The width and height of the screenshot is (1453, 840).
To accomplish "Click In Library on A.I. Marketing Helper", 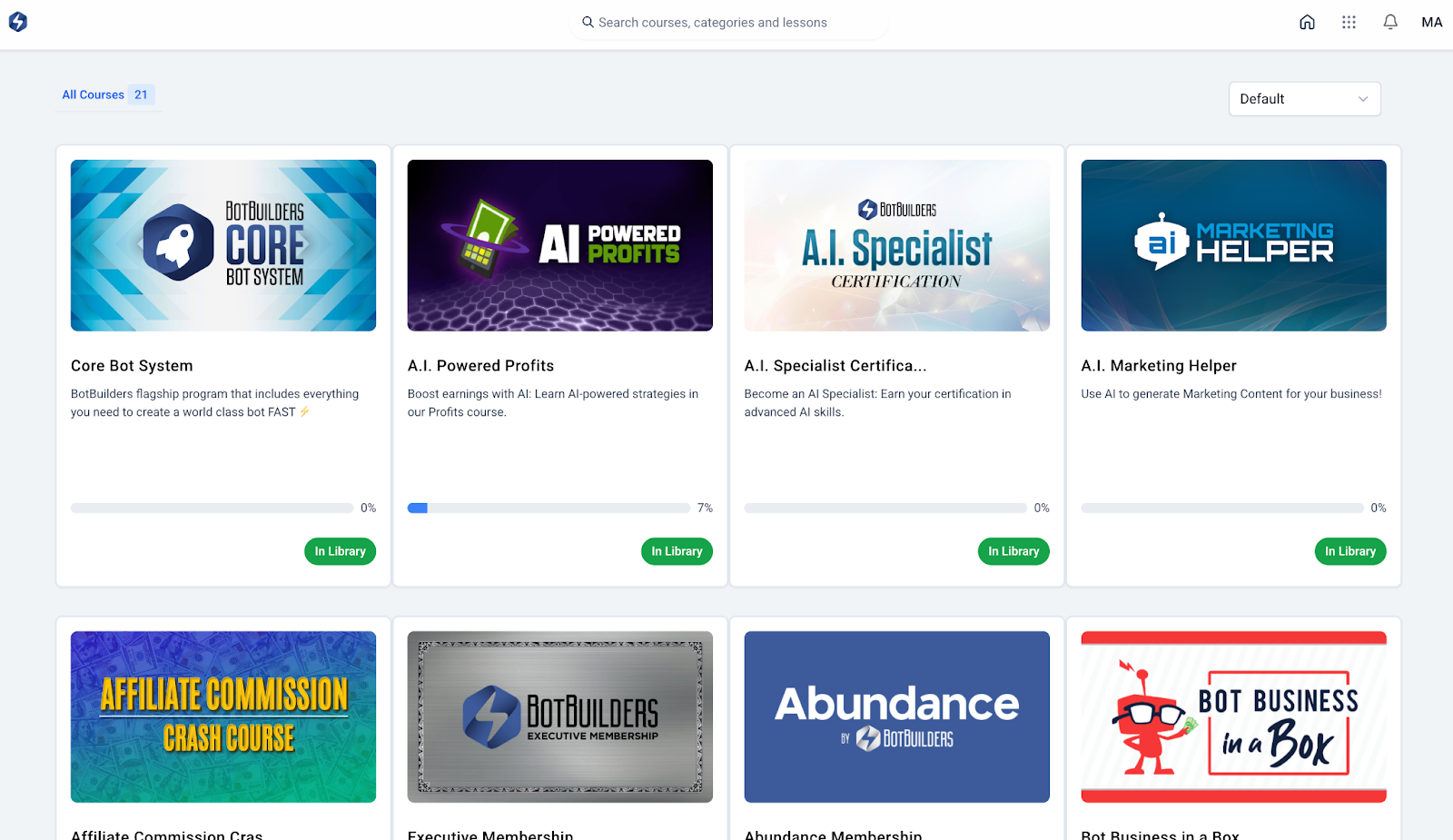I will click(x=1350, y=551).
